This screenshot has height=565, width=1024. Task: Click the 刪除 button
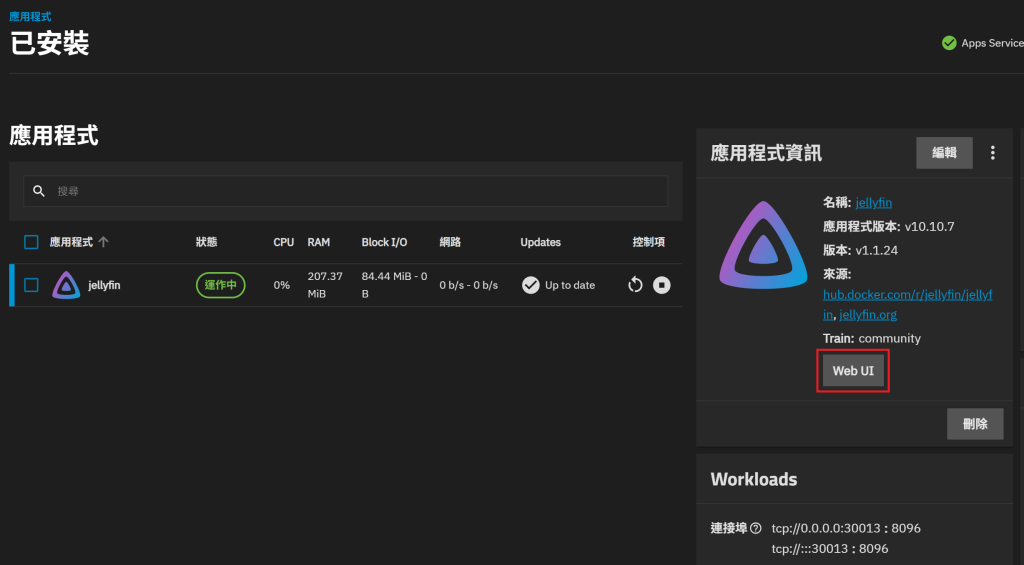pyautogui.click(x=975, y=424)
